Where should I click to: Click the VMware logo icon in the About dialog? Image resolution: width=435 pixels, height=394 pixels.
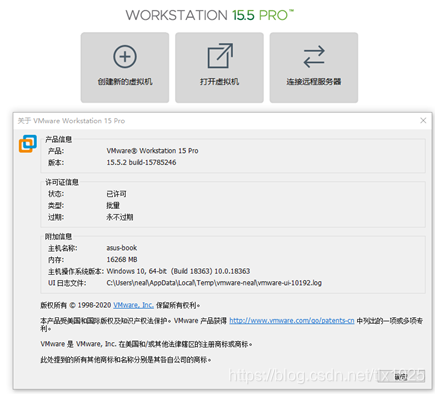28,144
